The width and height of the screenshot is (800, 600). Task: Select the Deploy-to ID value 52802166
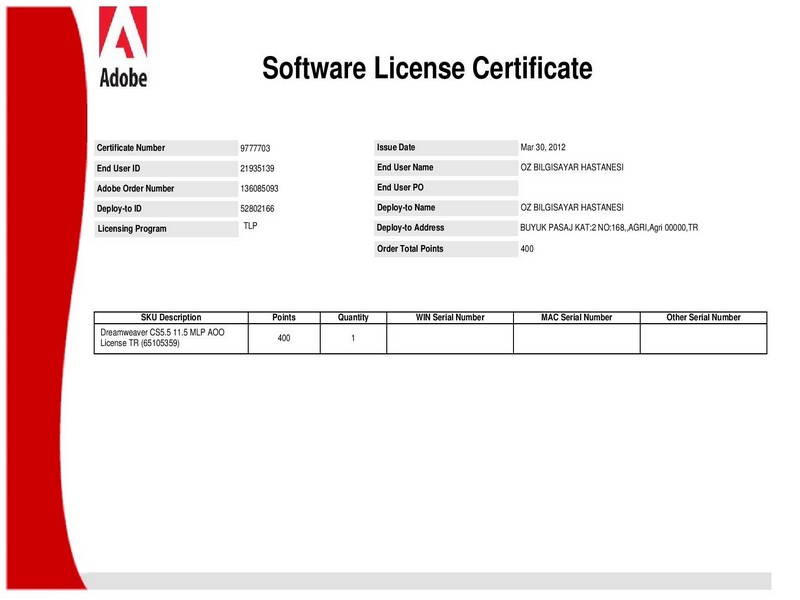click(257, 208)
